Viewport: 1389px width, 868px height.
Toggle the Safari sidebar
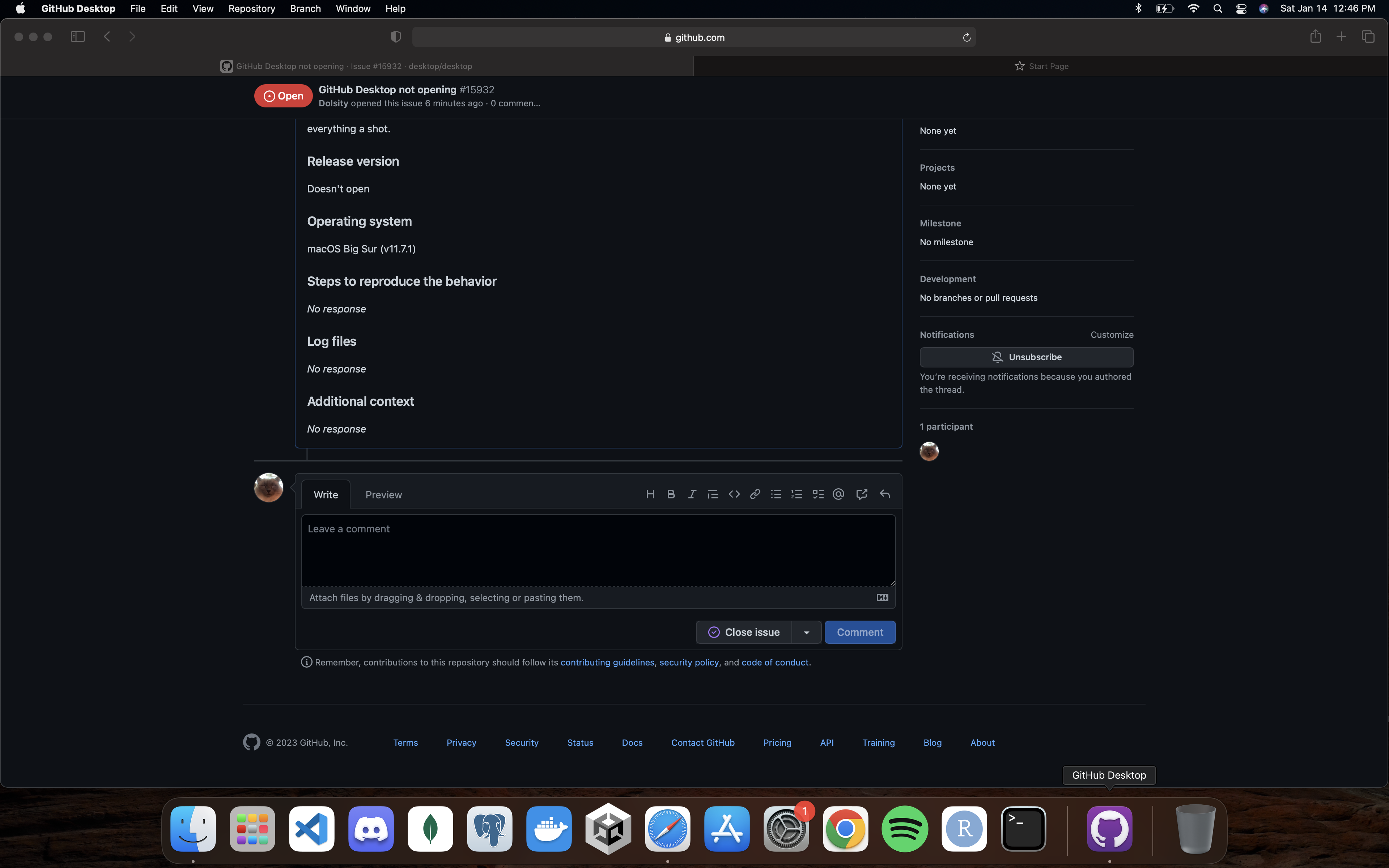tap(77, 36)
